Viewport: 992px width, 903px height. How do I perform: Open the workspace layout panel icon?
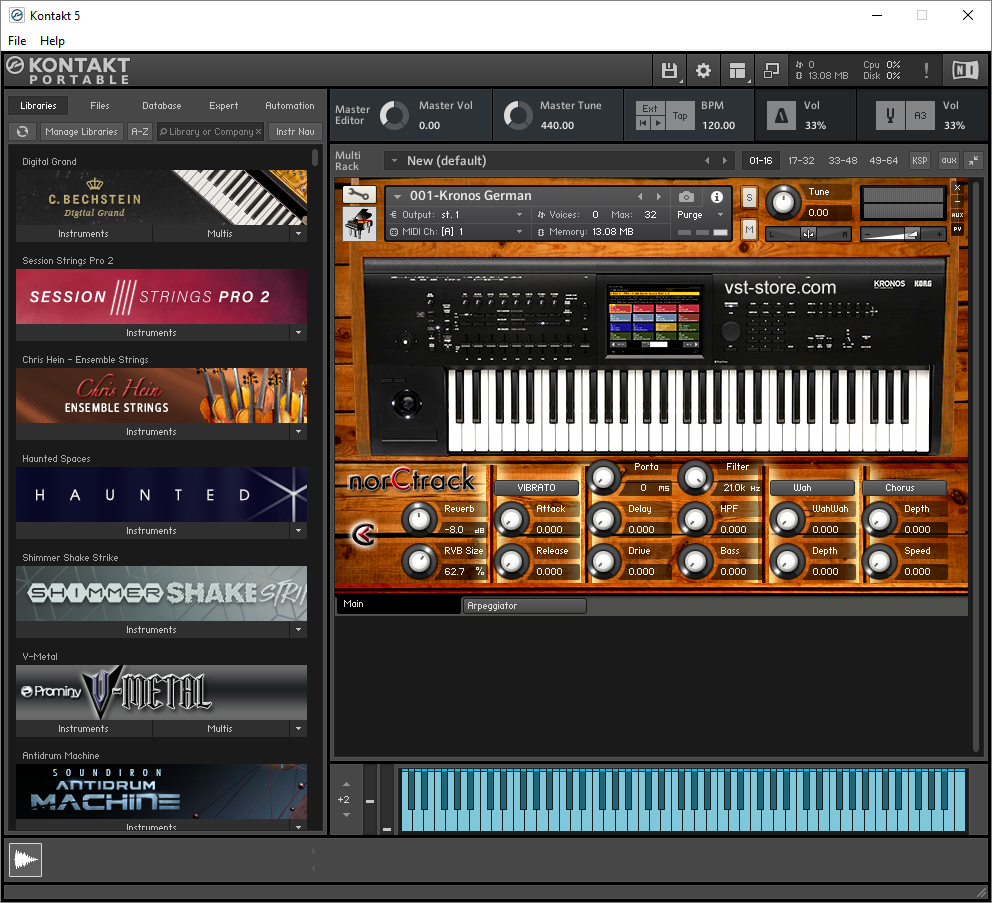point(737,70)
